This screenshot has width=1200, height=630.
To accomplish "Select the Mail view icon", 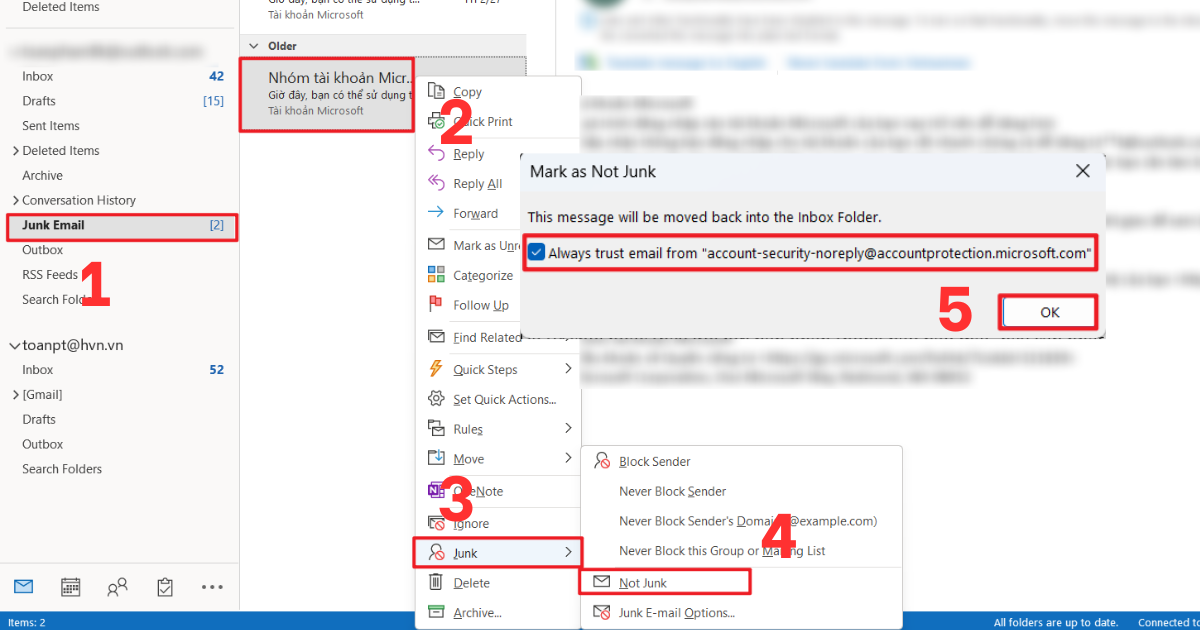I will tap(23, 587).
